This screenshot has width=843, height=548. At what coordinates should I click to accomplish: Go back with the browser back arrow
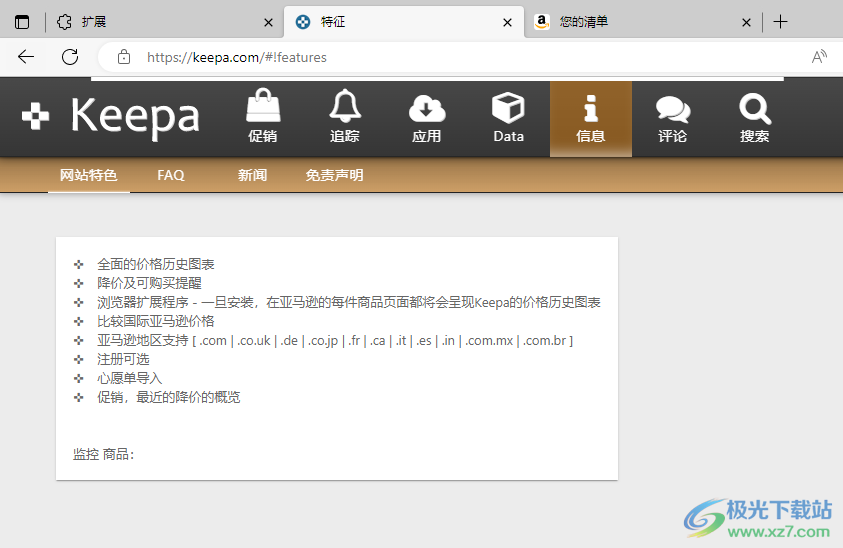[26, 57]
